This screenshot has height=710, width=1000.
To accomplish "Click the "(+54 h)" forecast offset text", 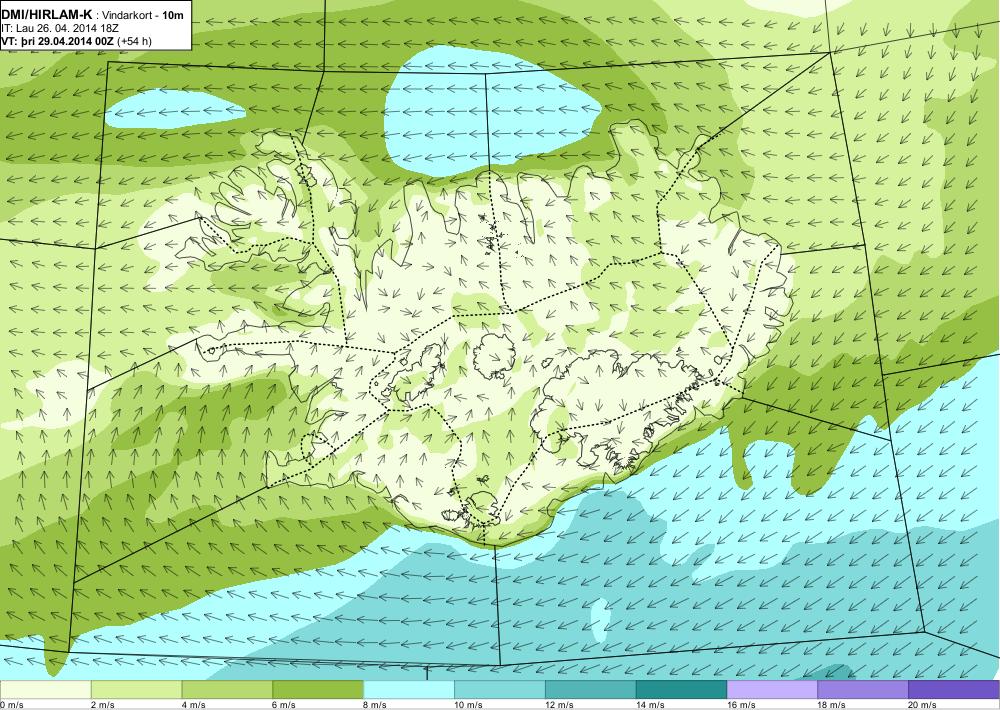I will point(135,41).
